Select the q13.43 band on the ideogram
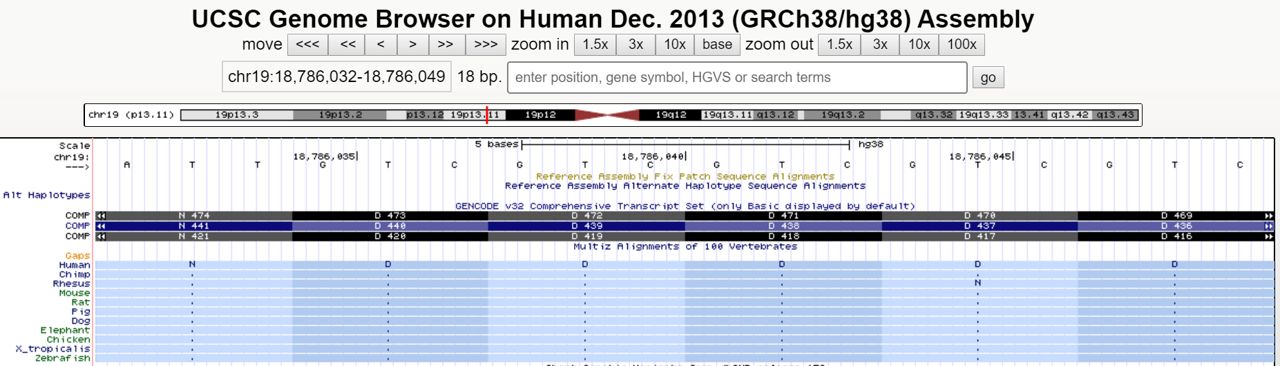Screen dimensions: 1280x366 1116,115
